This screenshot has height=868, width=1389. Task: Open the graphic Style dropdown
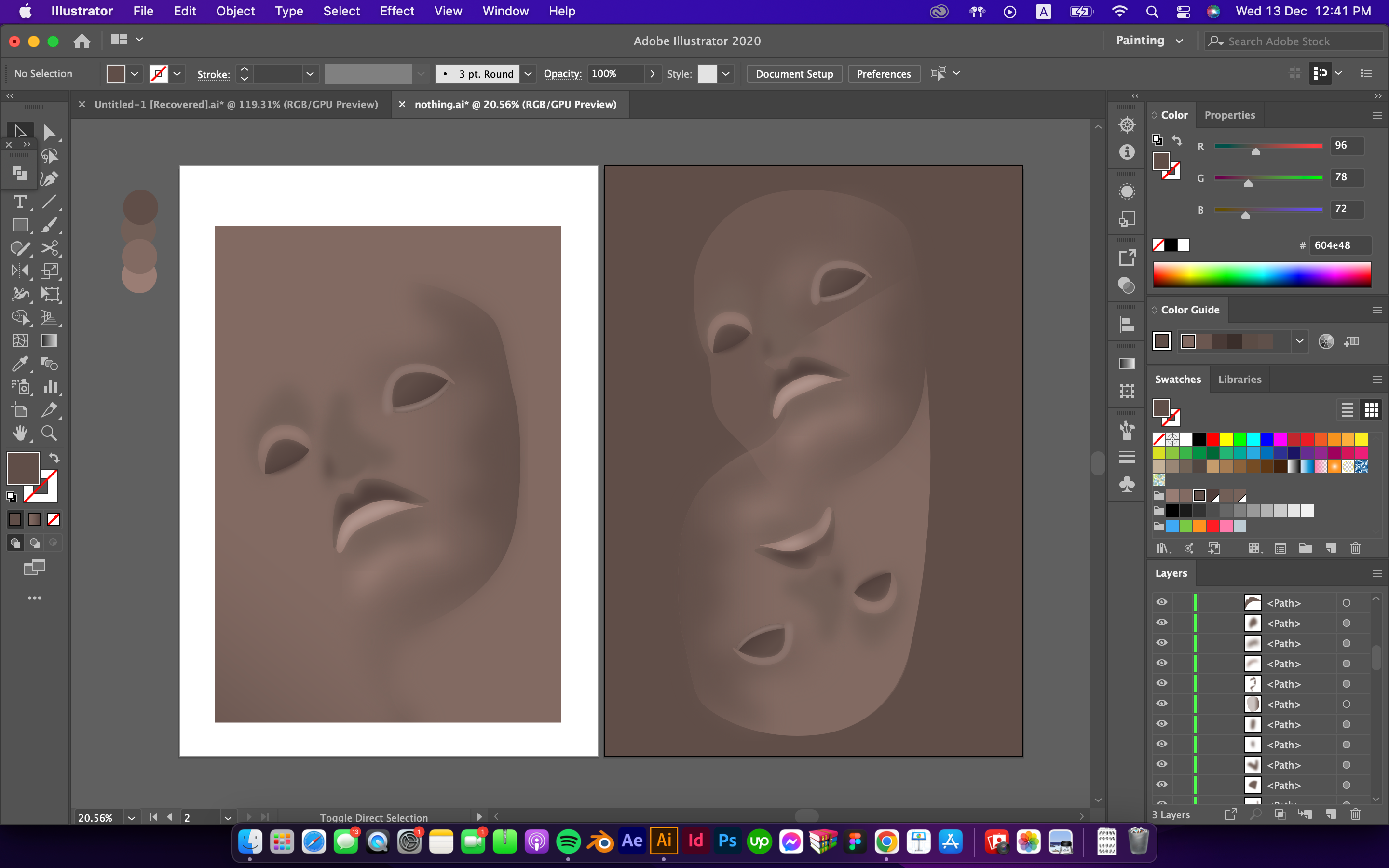[x=726, y=73]
